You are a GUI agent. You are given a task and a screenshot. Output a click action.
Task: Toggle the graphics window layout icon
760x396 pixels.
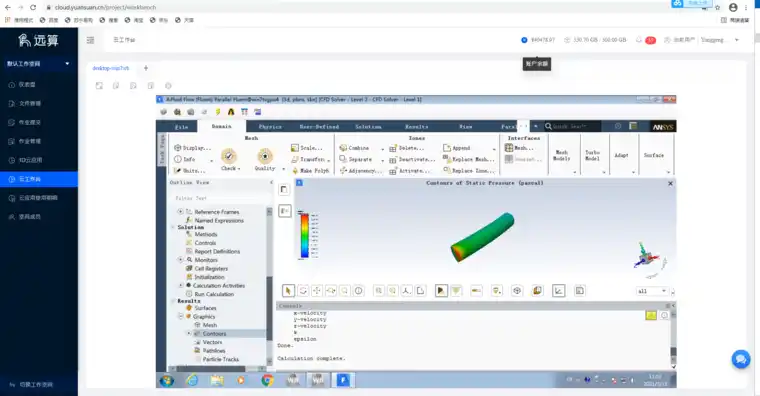[x=284, y=190]
